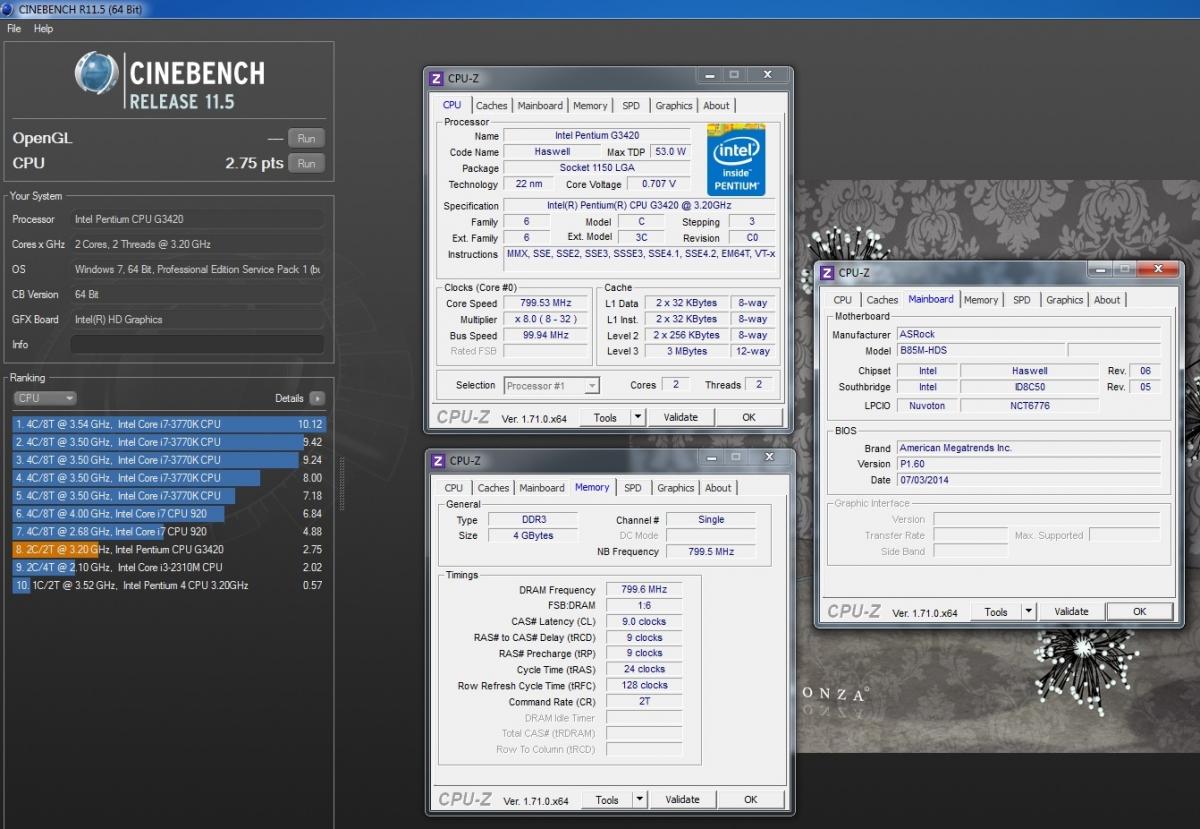Run the OpenGL benchmark
This screenshot has width=1200, height=829.
(306, 138)
